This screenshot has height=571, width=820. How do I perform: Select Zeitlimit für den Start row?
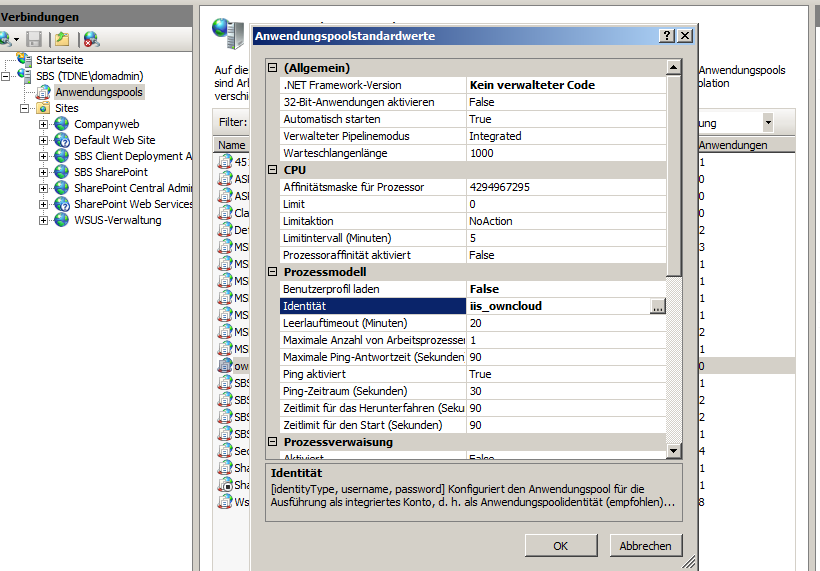click(x=473, y=425)
